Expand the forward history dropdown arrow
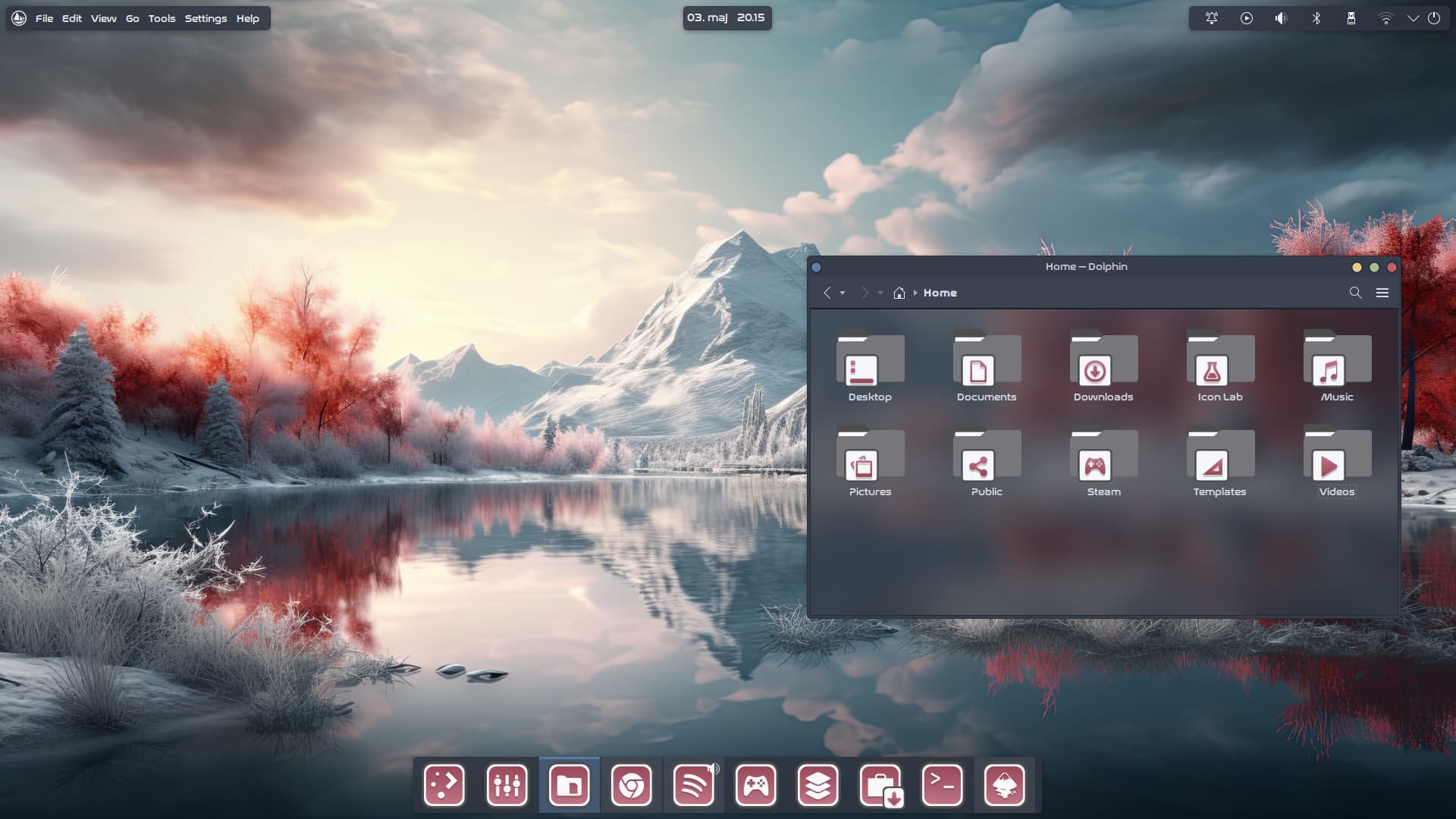This screenshot has width=1456, height=819. coord(880,293)
